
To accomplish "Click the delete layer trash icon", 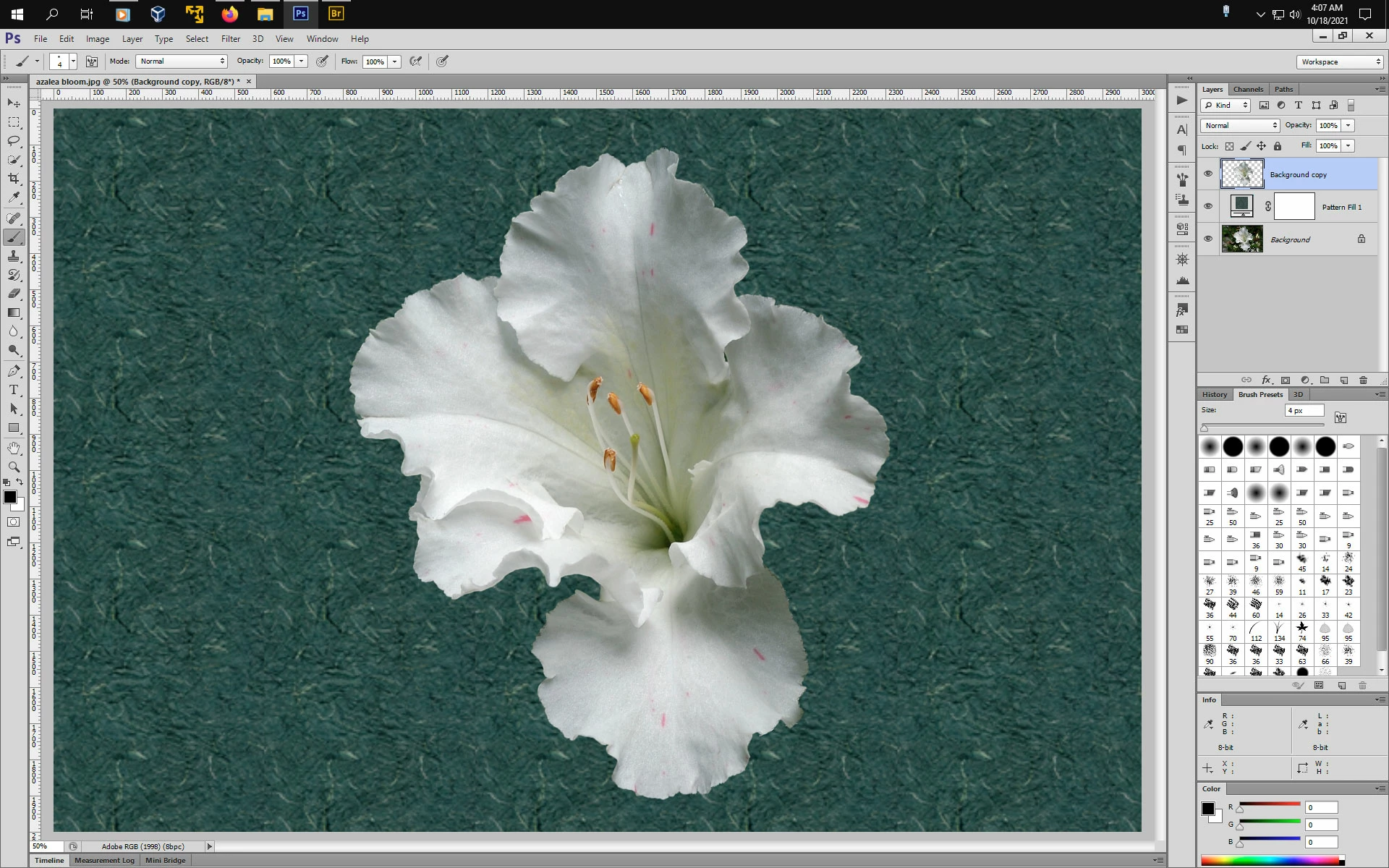I will click(1363, 380).
